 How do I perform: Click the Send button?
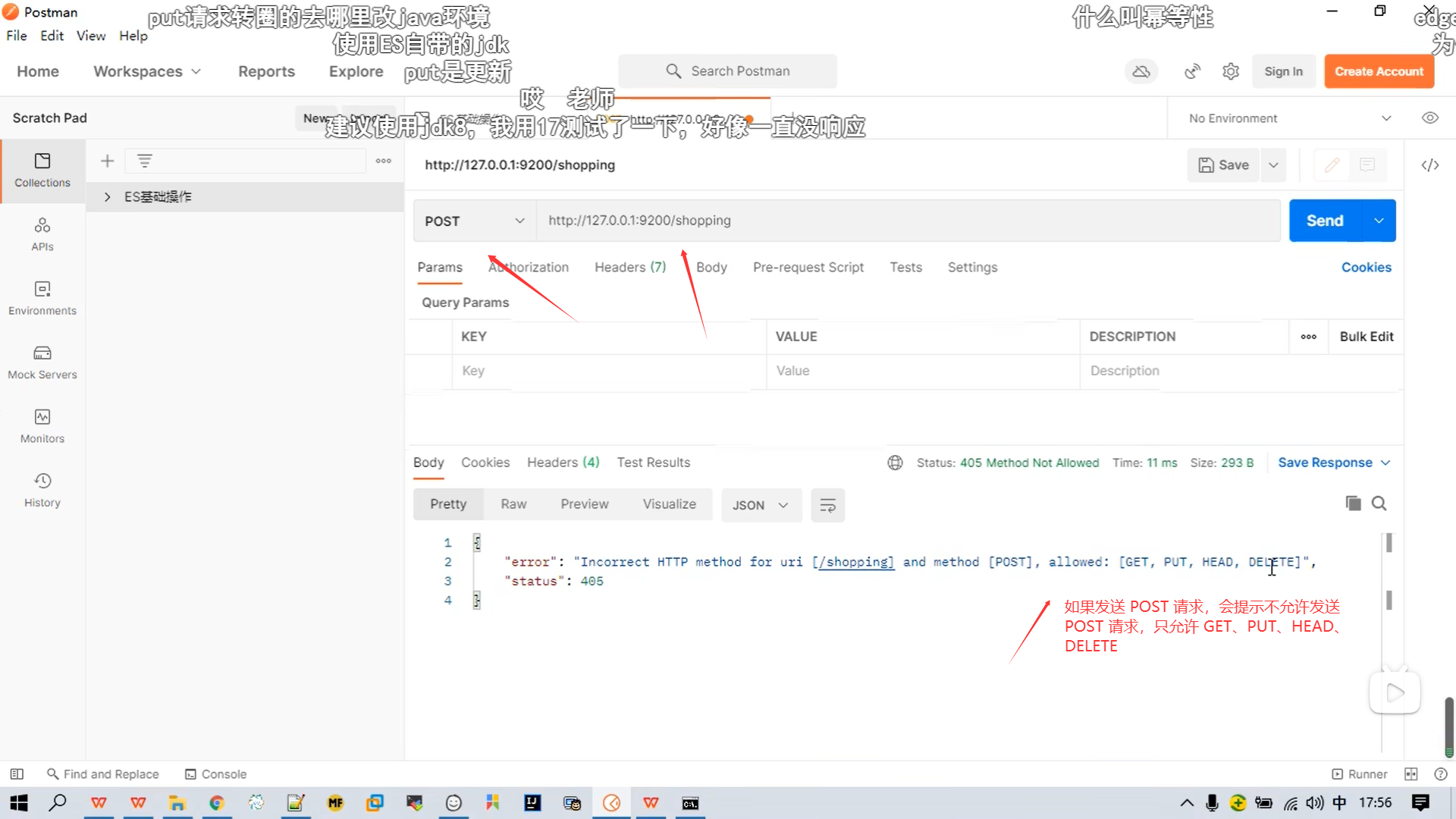[x=1325, y=221]
